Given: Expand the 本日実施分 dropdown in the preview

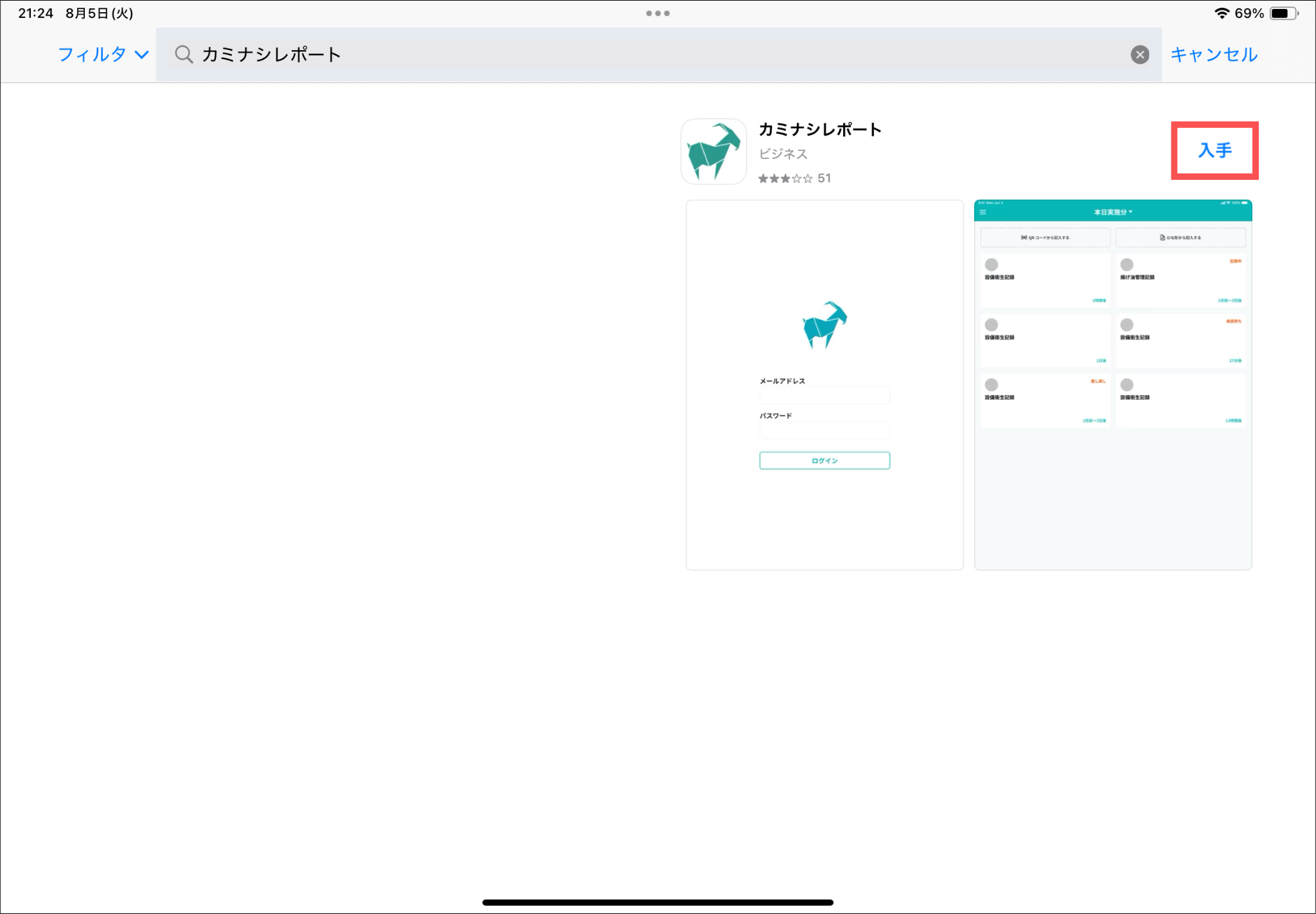Looking at the screenshot, I should [x=1113, y=212].
